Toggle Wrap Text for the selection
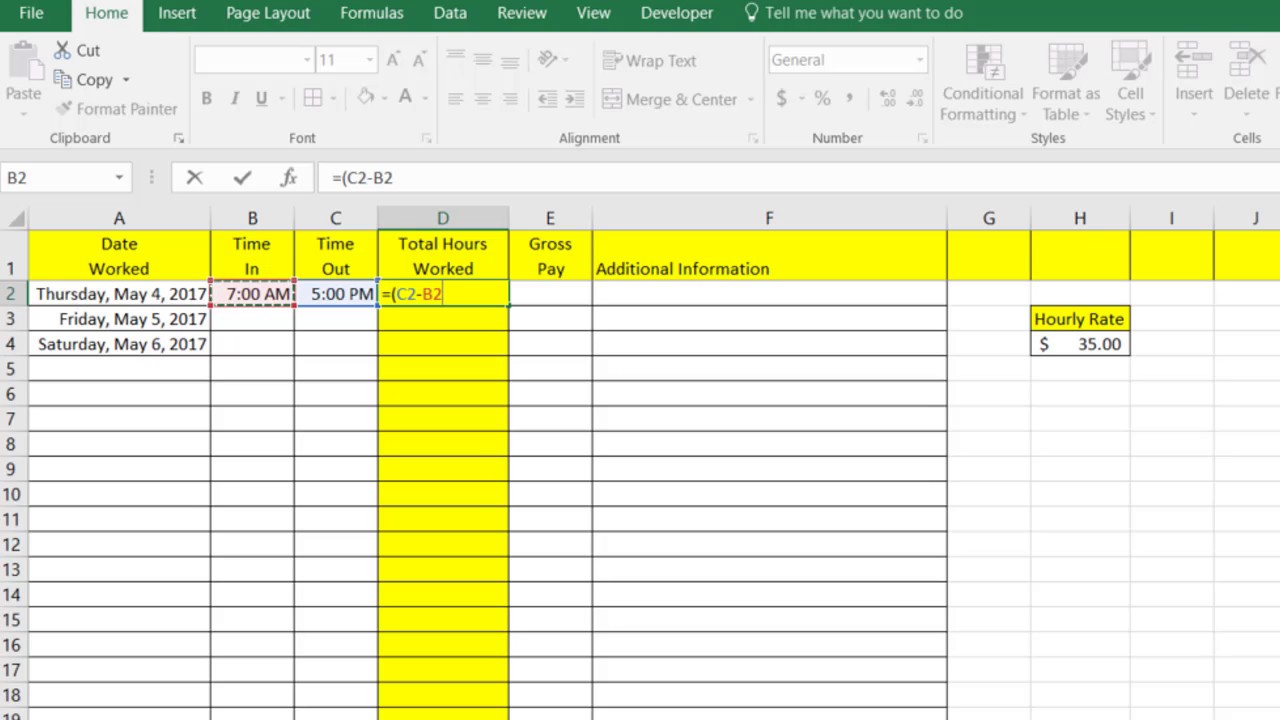 (x=649, y=60)
